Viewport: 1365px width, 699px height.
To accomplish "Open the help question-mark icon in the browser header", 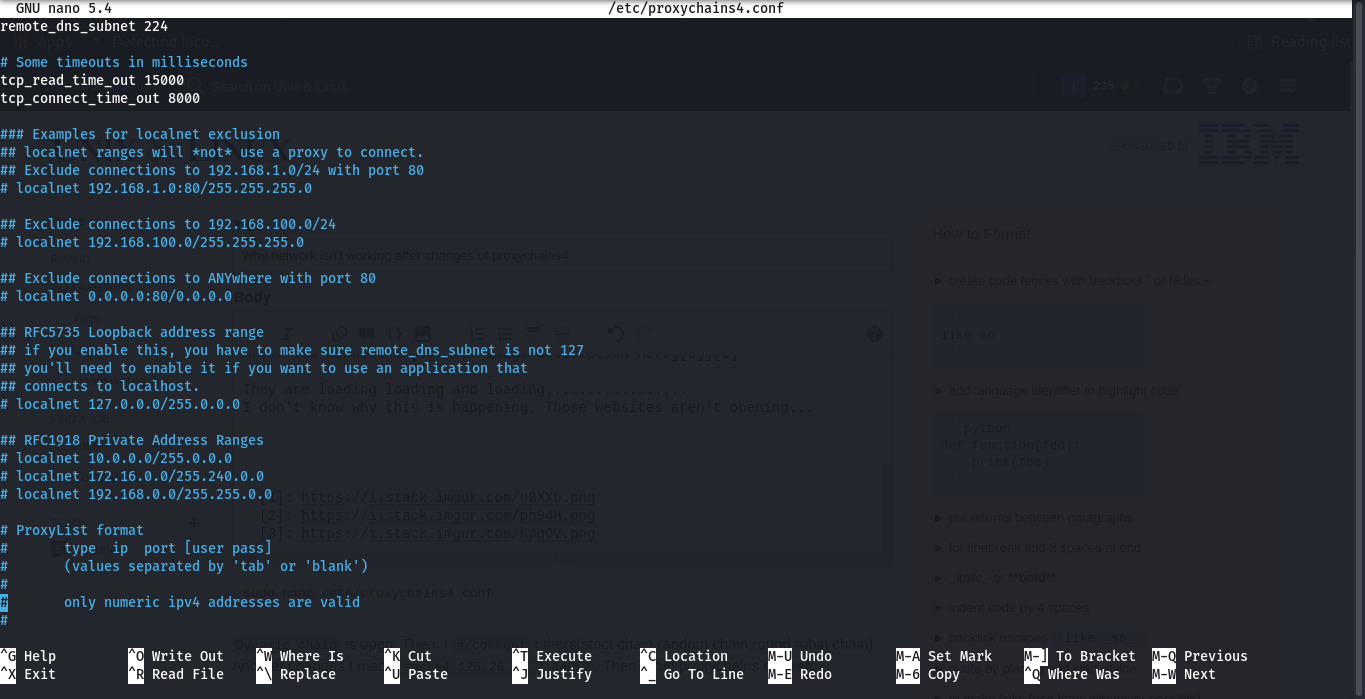I will [1250, 86].
